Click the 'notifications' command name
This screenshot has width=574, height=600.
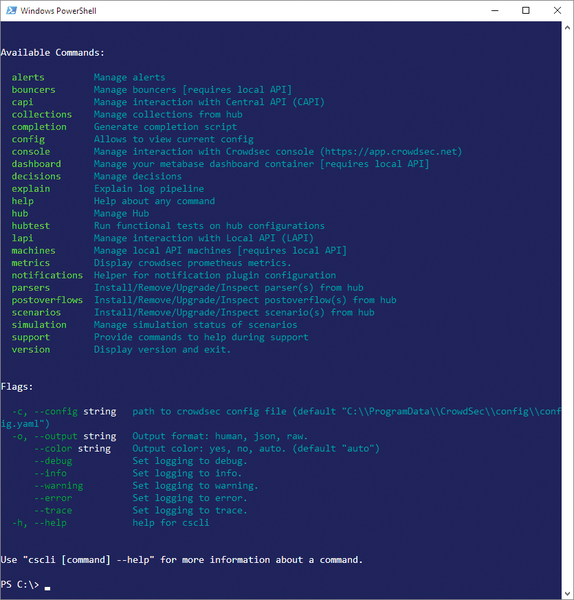click(47, 275)
